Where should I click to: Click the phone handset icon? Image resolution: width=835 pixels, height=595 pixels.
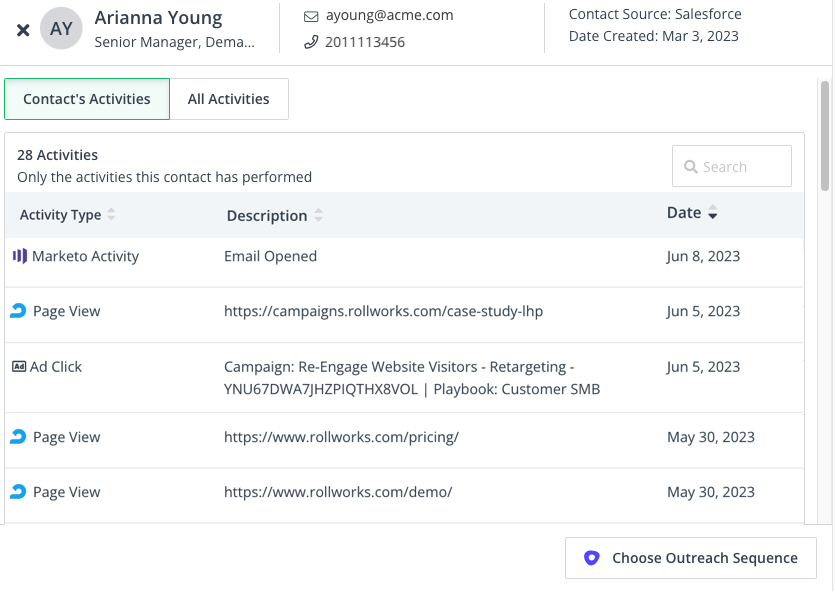tap(310, 42)
